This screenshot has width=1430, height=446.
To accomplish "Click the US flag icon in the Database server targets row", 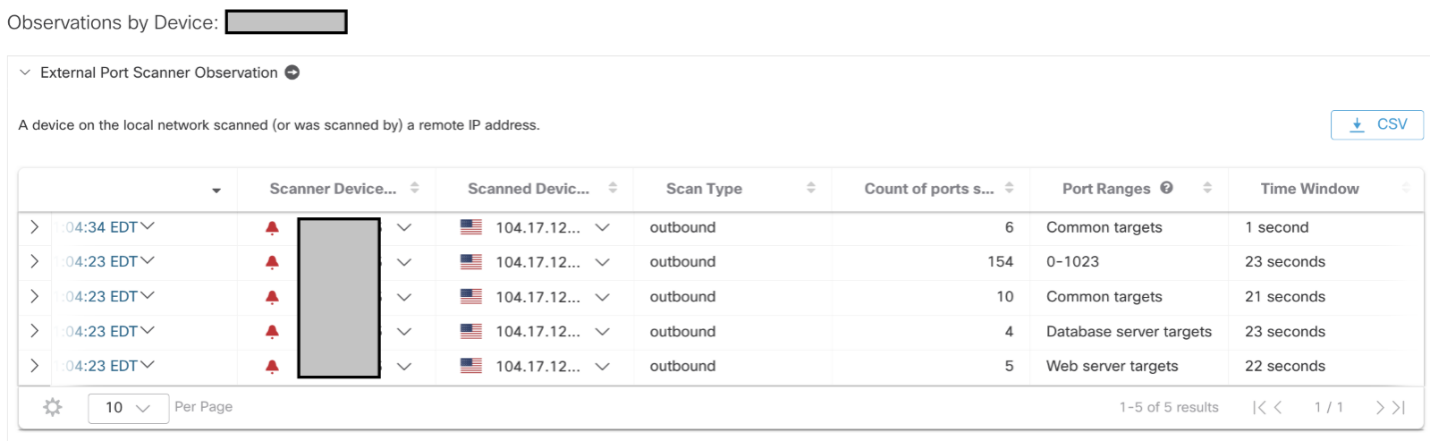I will click(471, 332).
